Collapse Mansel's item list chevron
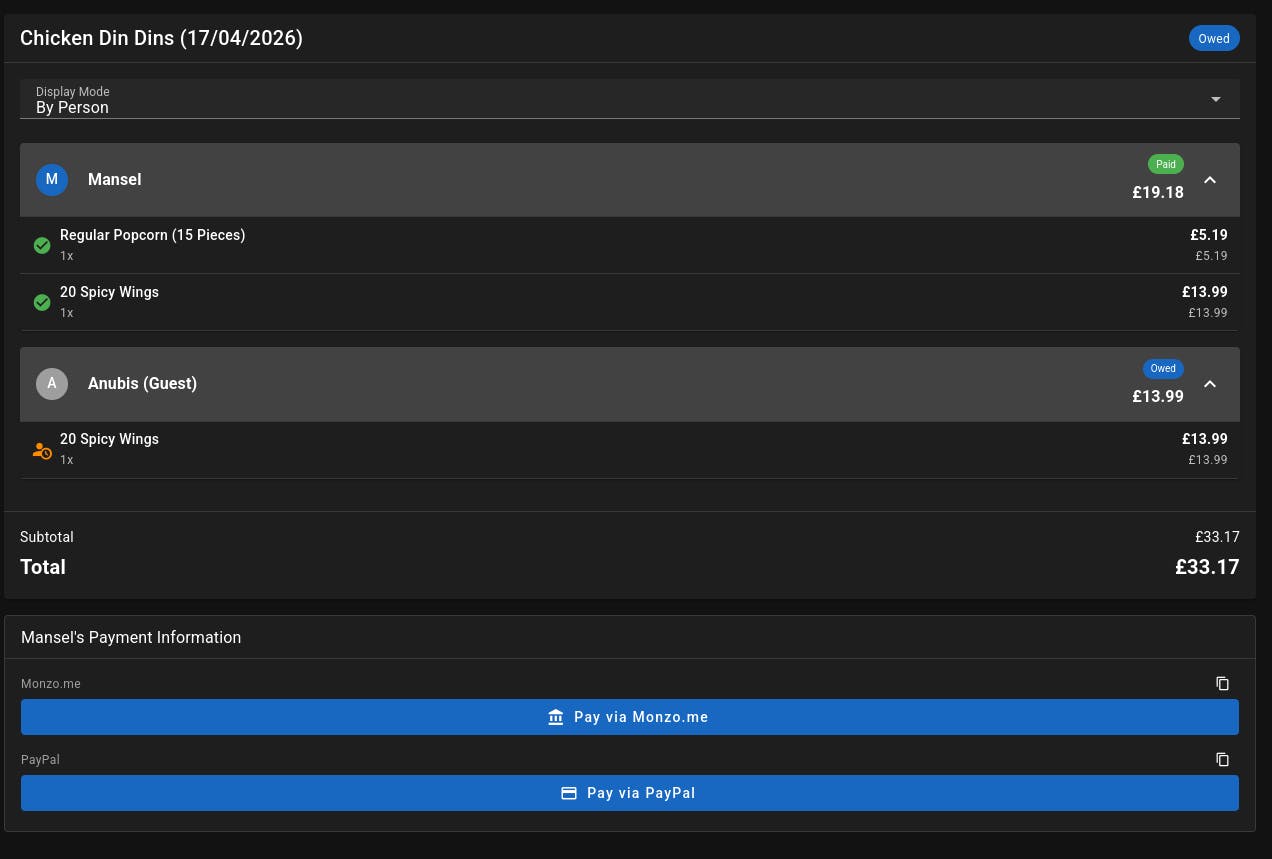Screen dimensions: 1272x859 pyautogui.click(x=1210, y=180)
